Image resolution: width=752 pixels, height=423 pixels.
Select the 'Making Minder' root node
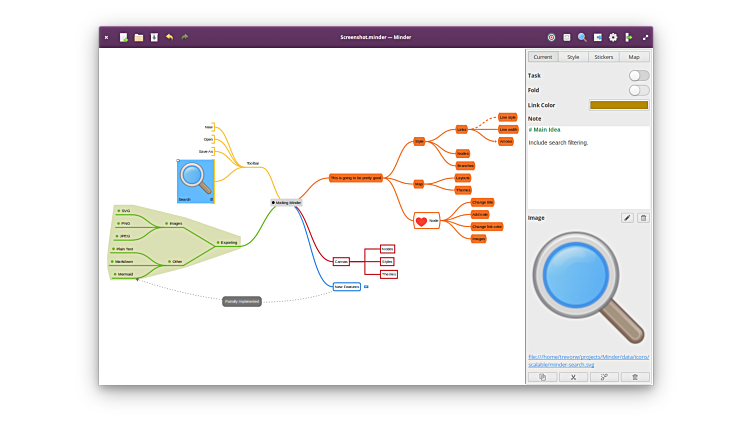[x=288, y=202]
